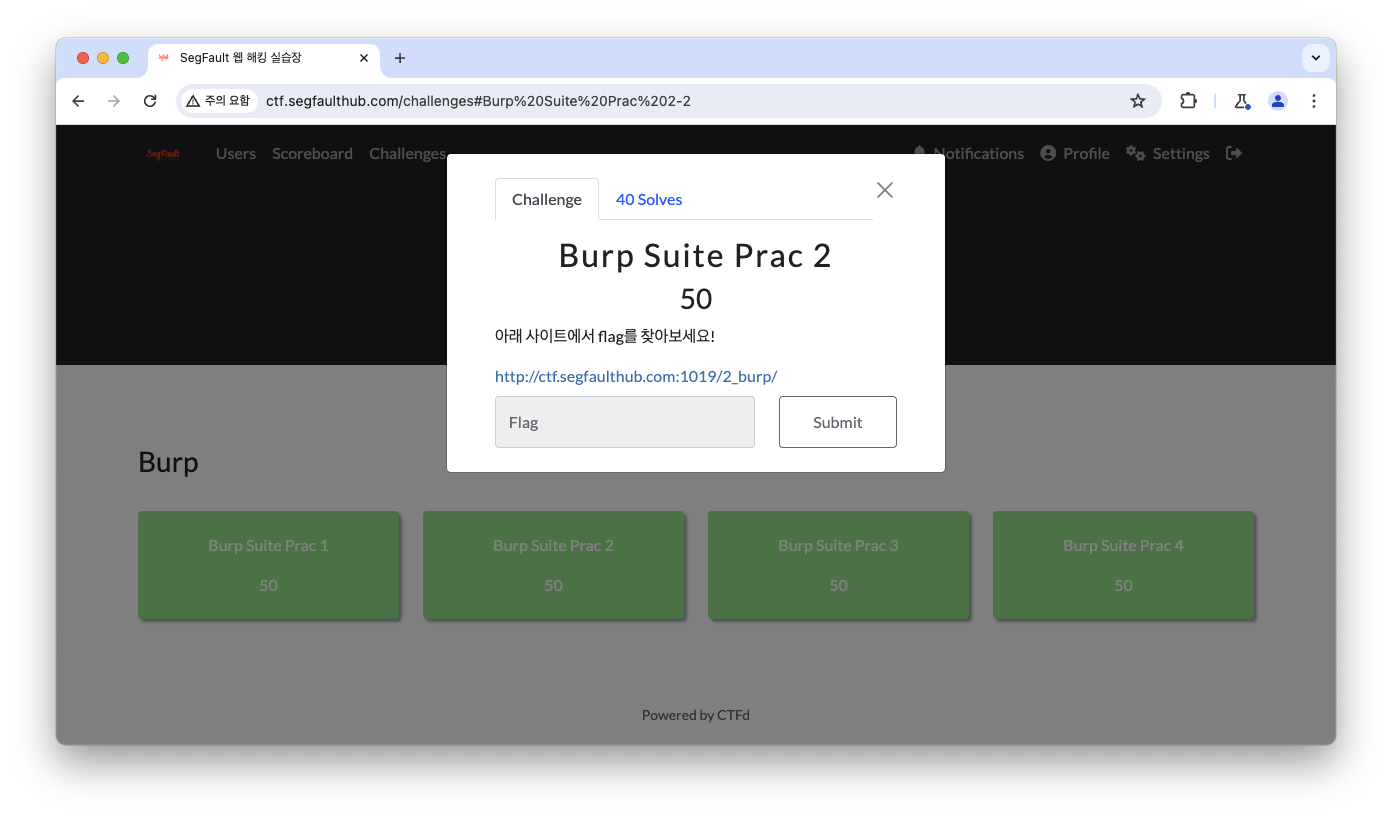
Task: Close the SegFault browser tab
Action: point(364,58)
